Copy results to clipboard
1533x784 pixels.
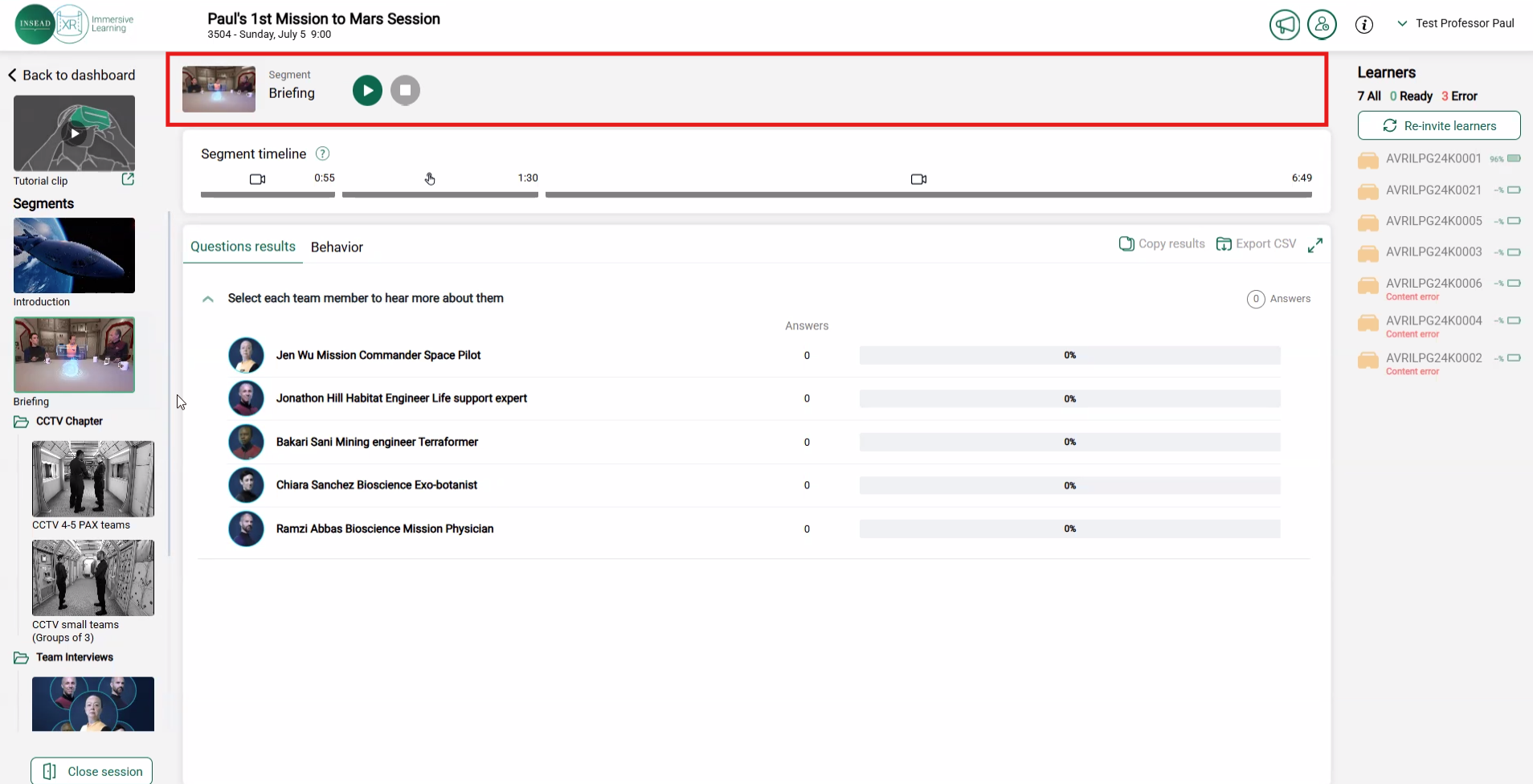point(1162,243)
